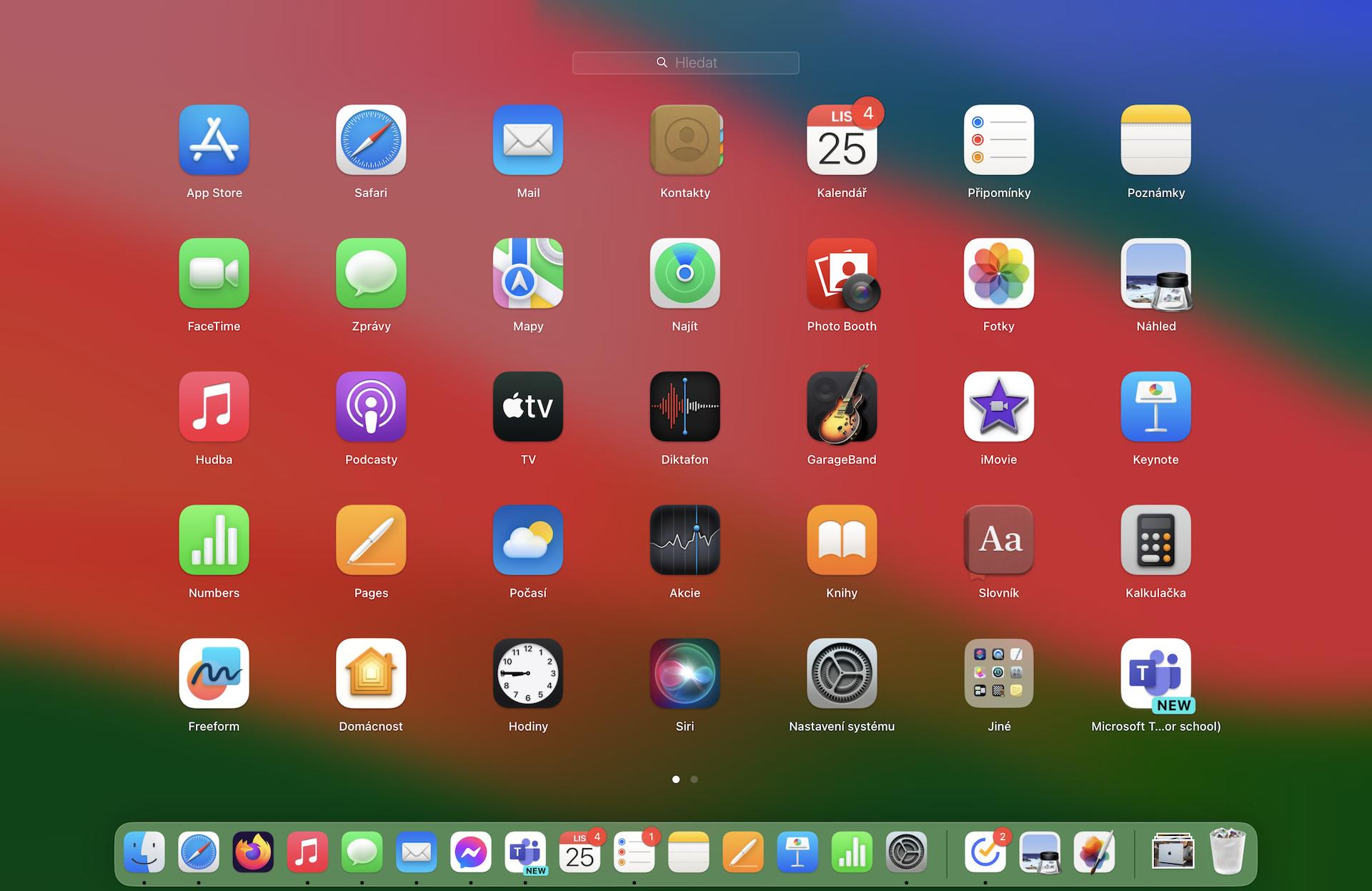Launch the Domácnost app
Viewport: 1372px width, 891px height.
coord(371,673)
